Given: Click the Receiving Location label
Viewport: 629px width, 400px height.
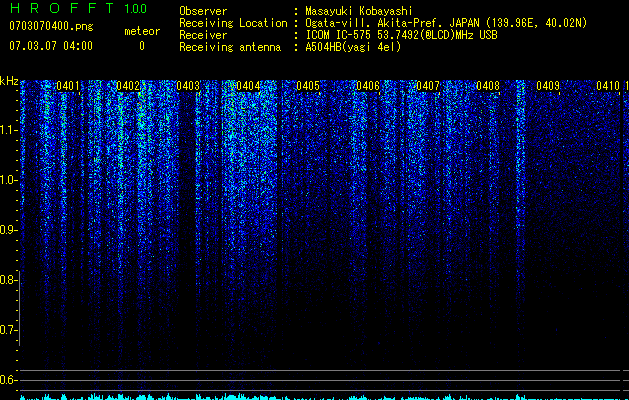Looking at the screenshot, I should pyautogui.click(x=233, y=23).
